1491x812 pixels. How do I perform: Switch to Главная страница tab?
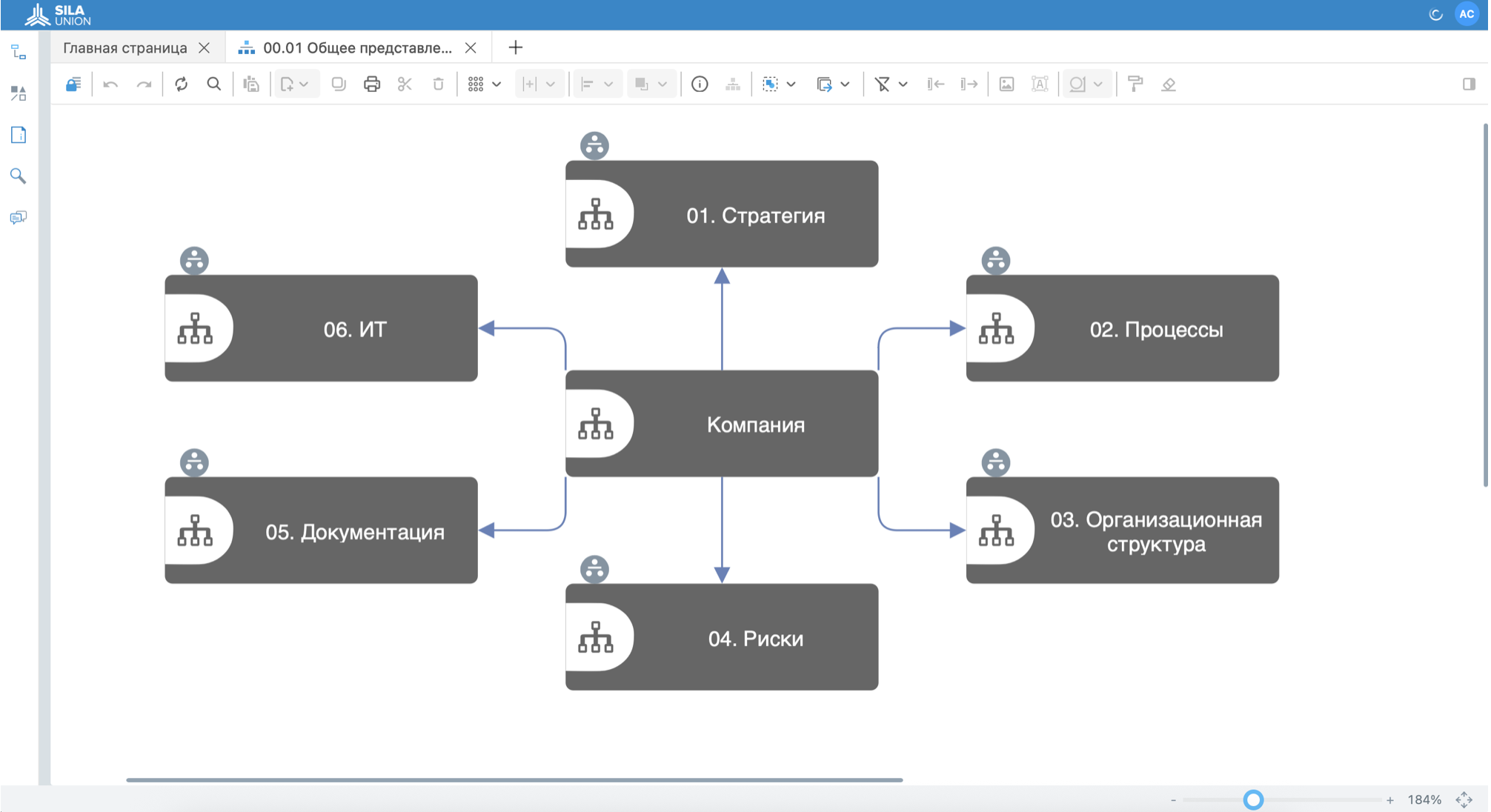[124, 48]
